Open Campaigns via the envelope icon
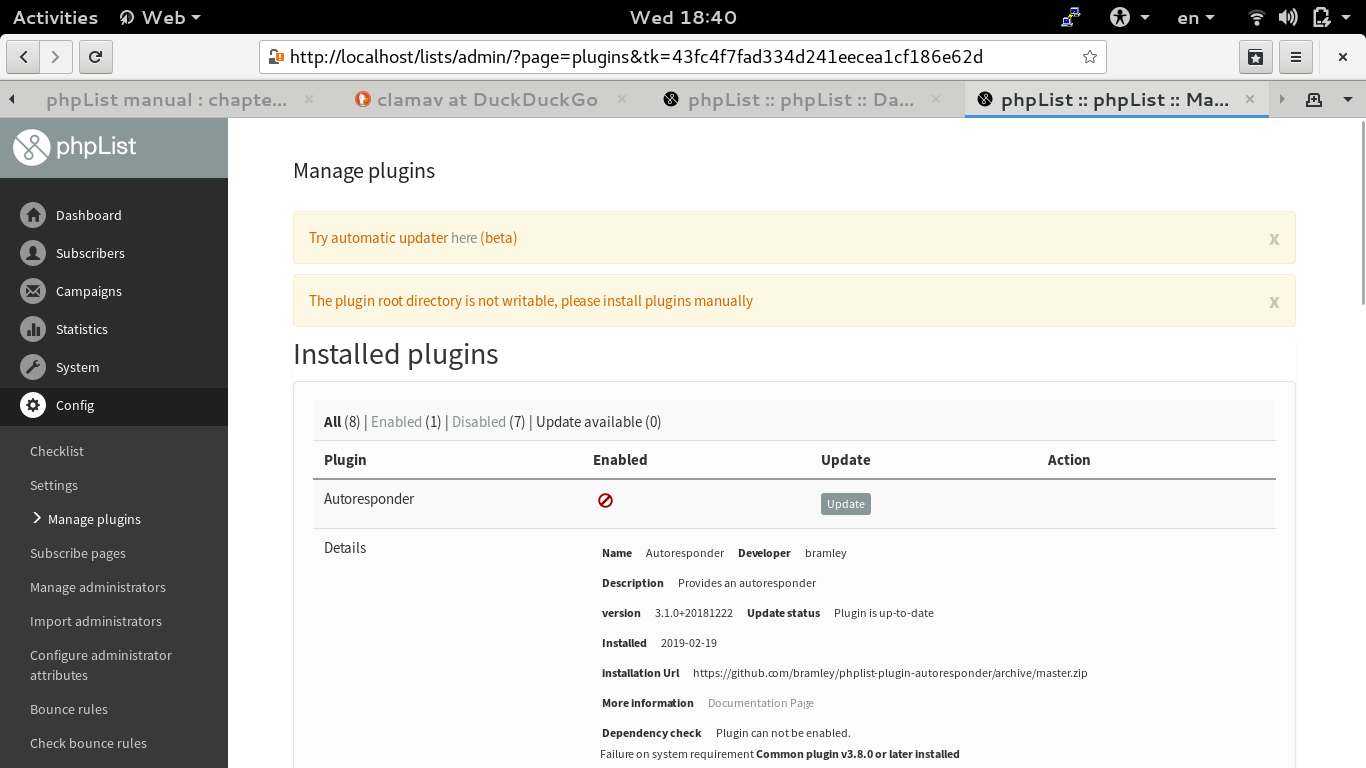 pos(33,291)
